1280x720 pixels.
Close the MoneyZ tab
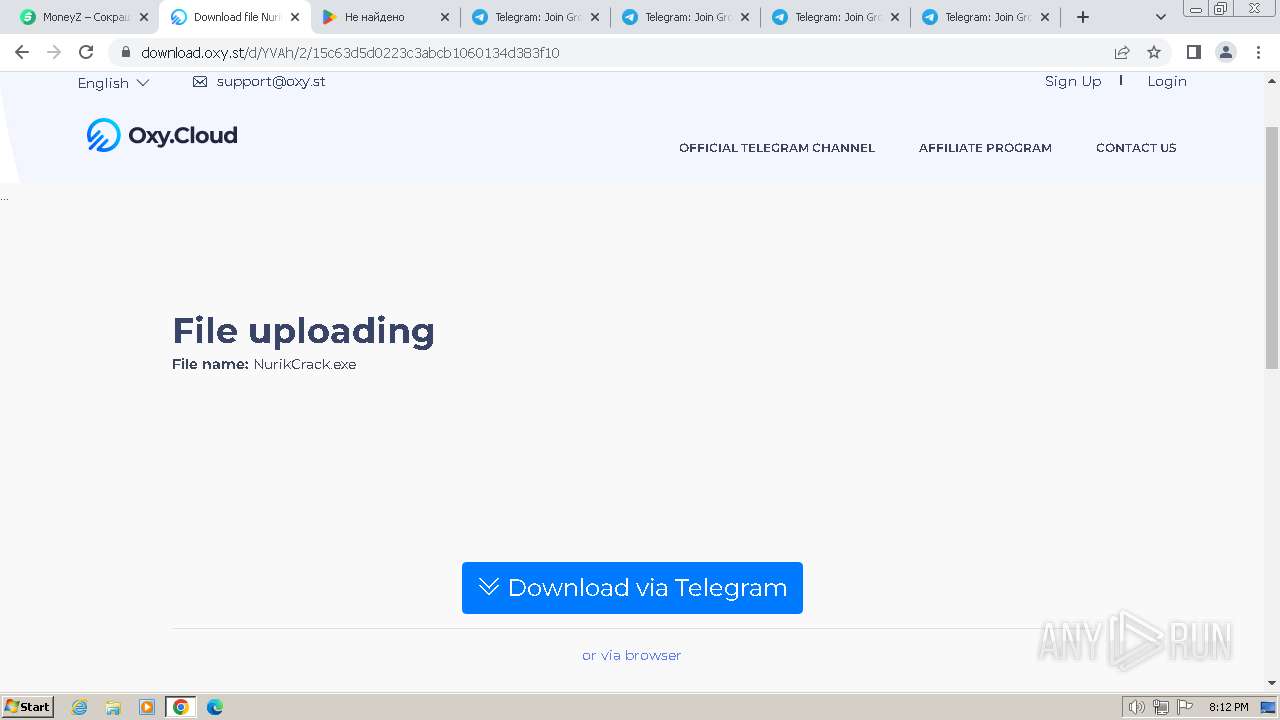[x=144, y=17]
